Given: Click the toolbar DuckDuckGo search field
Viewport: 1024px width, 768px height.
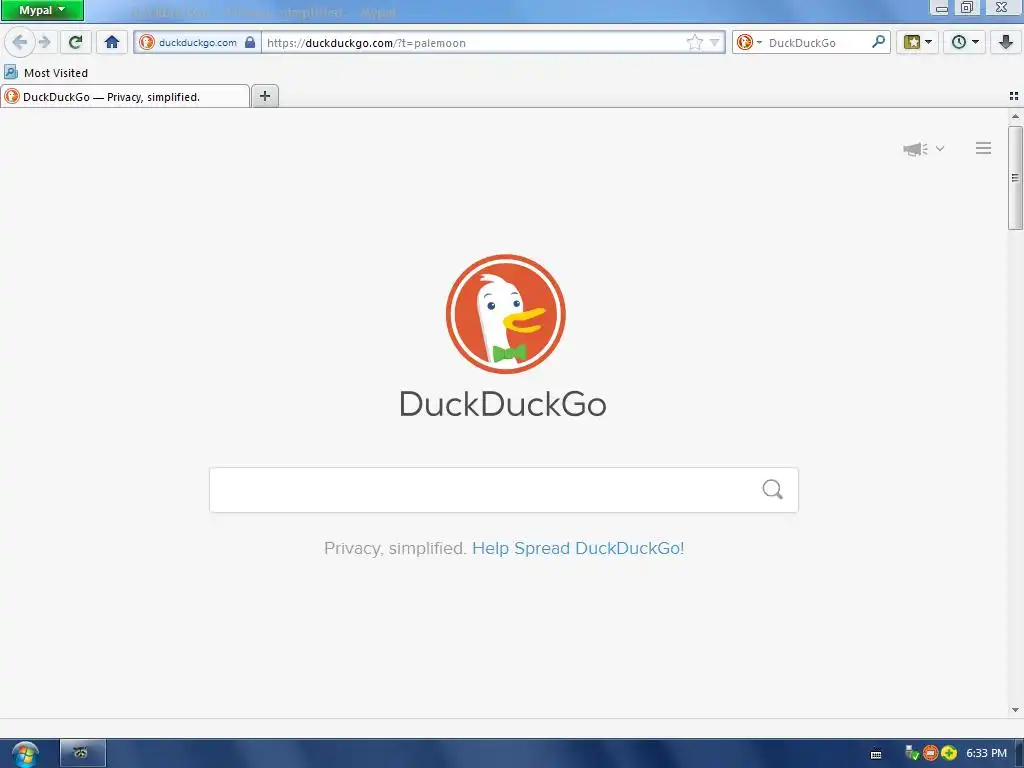Looking at the screenshot, I should (x=818, y=42).
